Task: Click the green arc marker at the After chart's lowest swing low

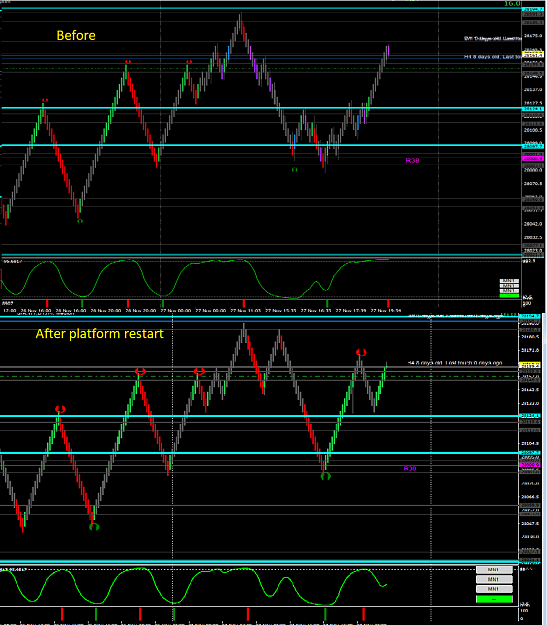Action: 94,527
